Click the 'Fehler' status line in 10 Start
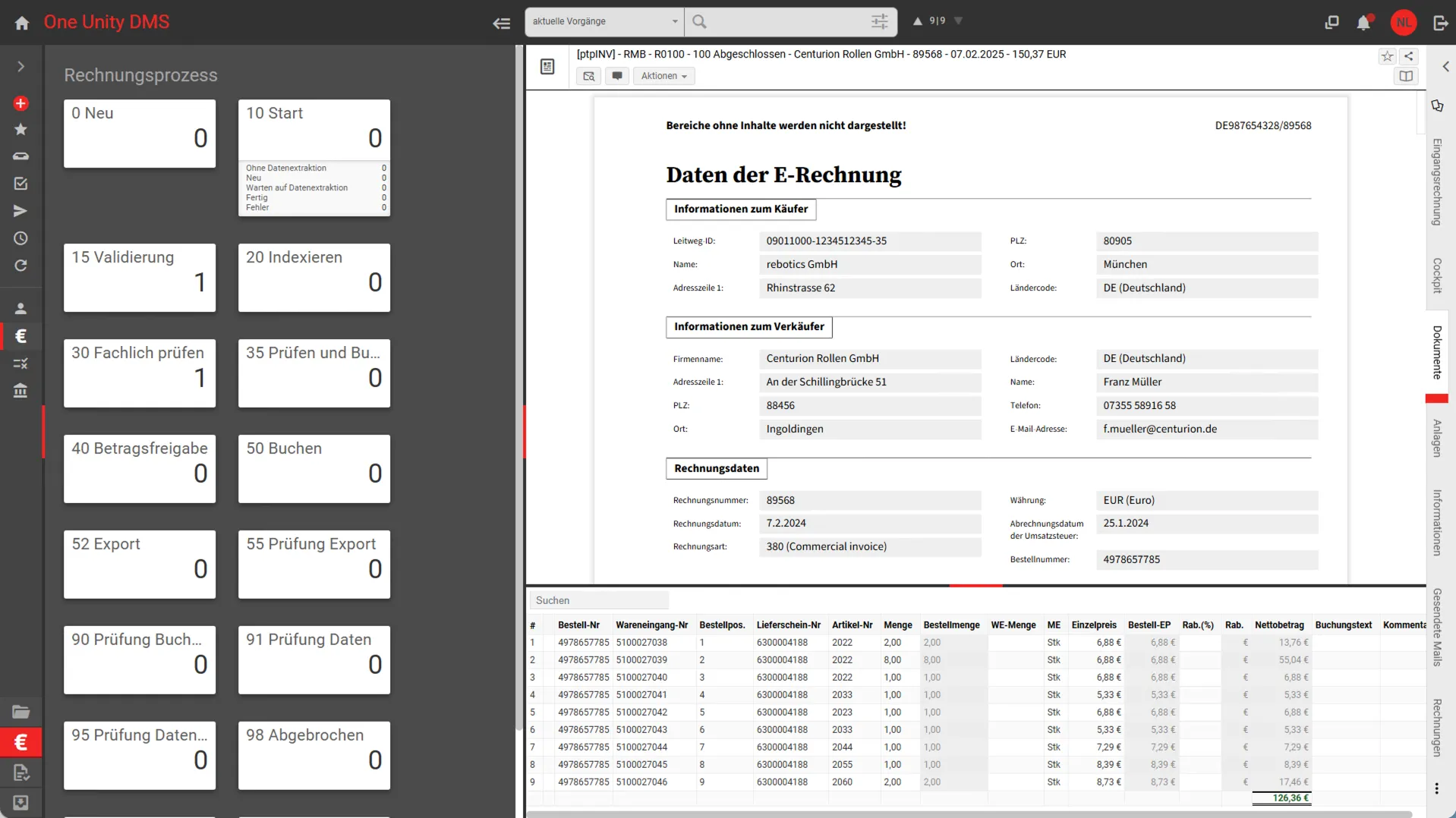This screenshot has width=1456, height=818. (315, 208)
